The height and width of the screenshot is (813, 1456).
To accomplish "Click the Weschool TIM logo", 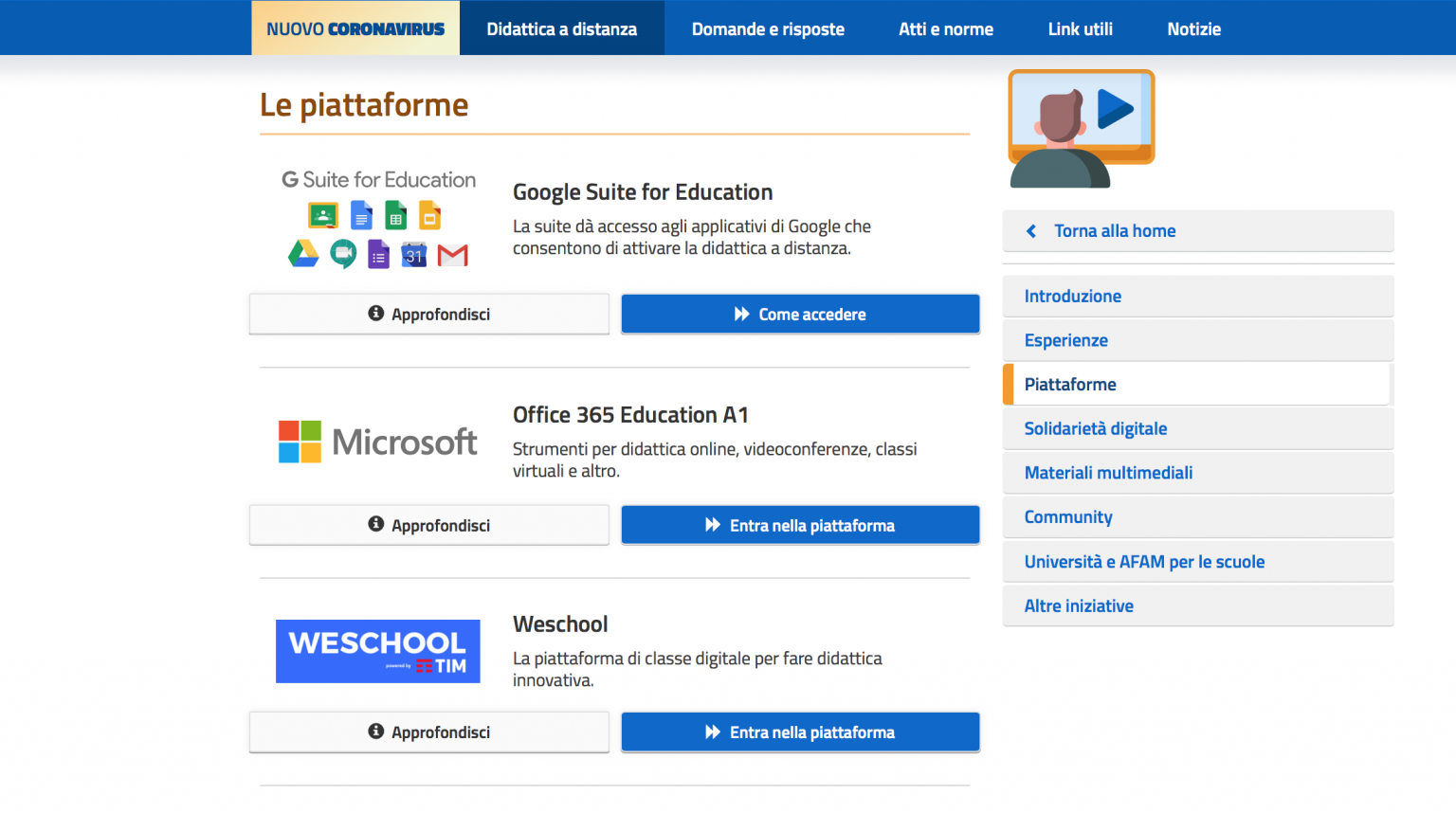I will point(377,651).
